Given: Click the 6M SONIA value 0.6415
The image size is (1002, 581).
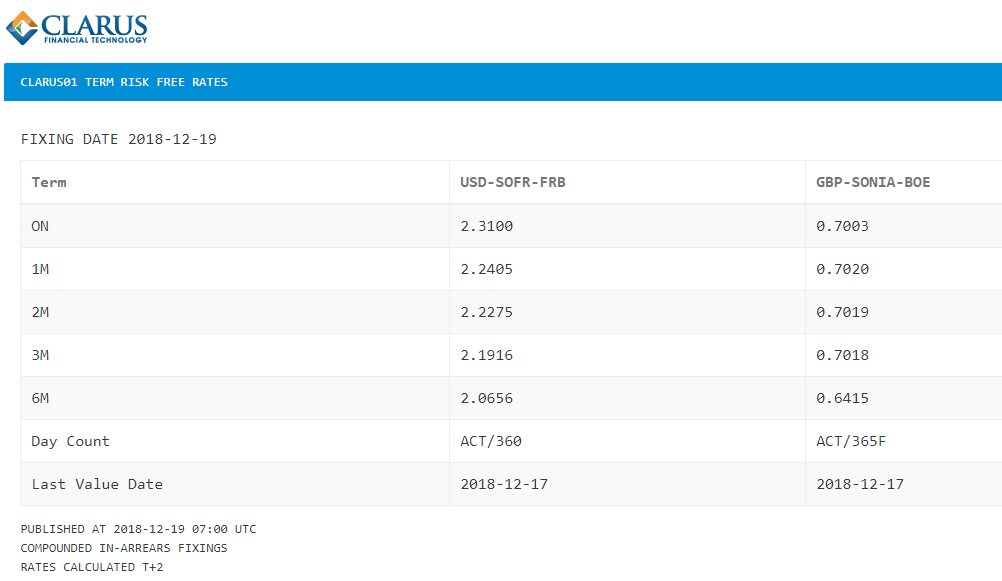Looking at the screenshot, I should coord(842,398).
